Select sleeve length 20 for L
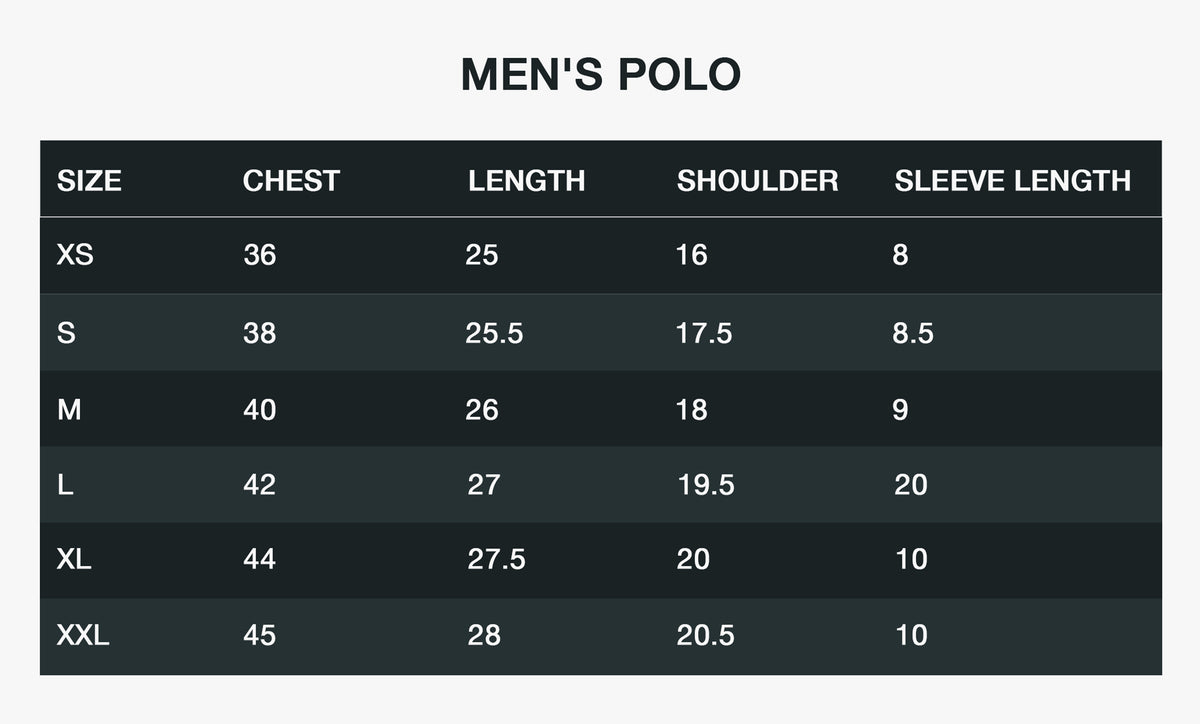 (x=911, y=485)
